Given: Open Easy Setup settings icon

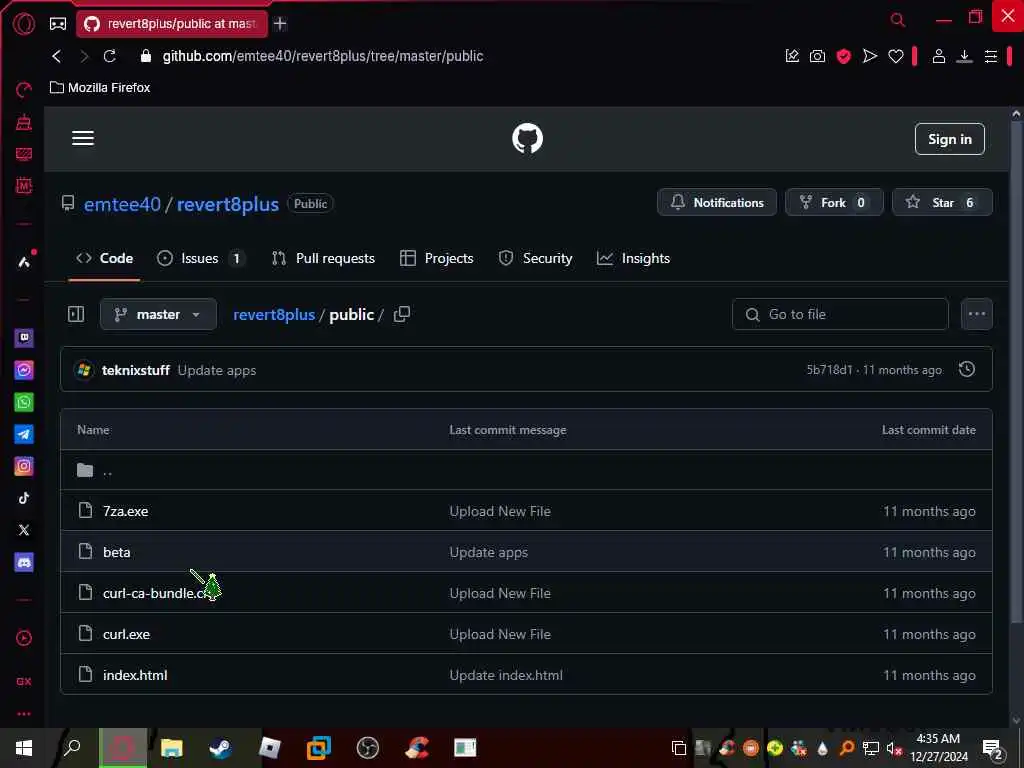Looking at the screenshot, I should click(991, 56).
